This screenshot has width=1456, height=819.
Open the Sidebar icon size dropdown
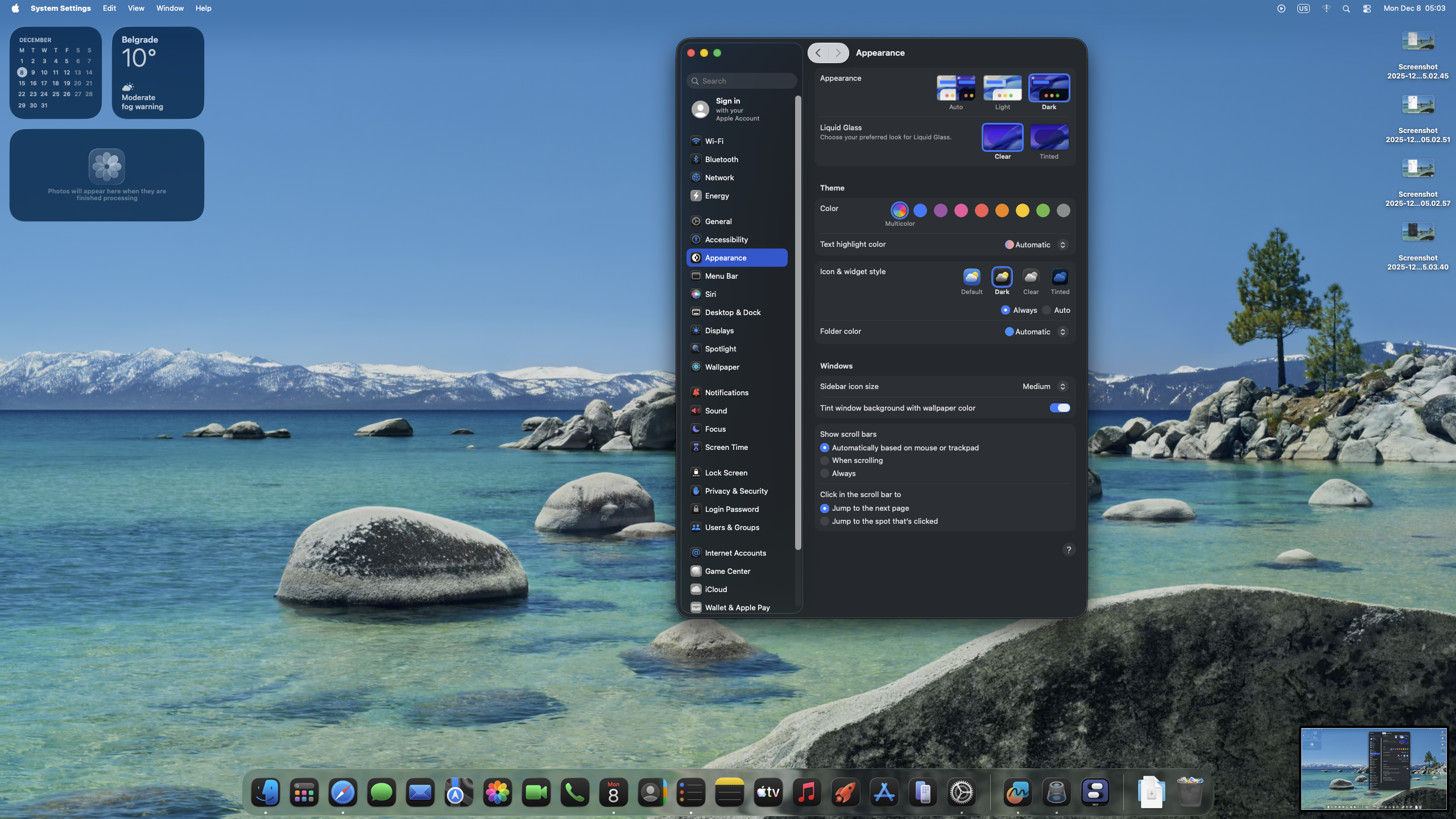[x=1044, y=386]
